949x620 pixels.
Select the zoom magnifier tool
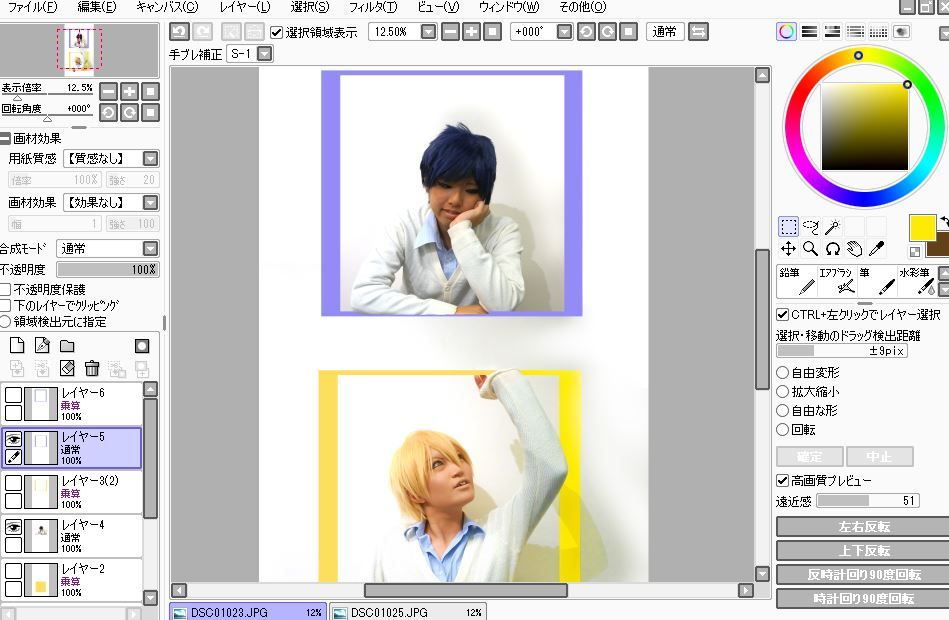[810, 249]
